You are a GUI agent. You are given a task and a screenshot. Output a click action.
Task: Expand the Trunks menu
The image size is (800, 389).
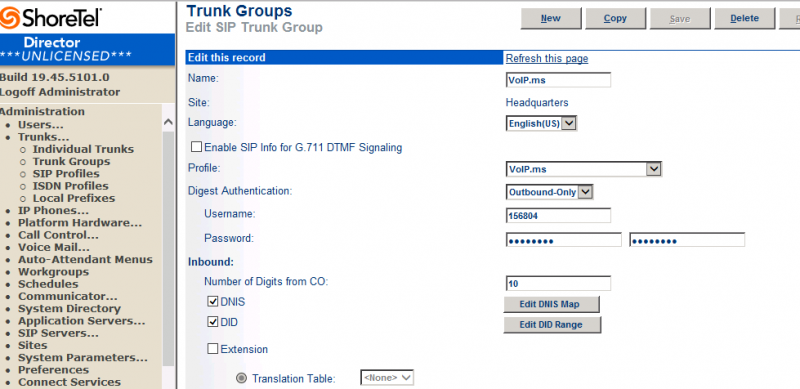43,137
